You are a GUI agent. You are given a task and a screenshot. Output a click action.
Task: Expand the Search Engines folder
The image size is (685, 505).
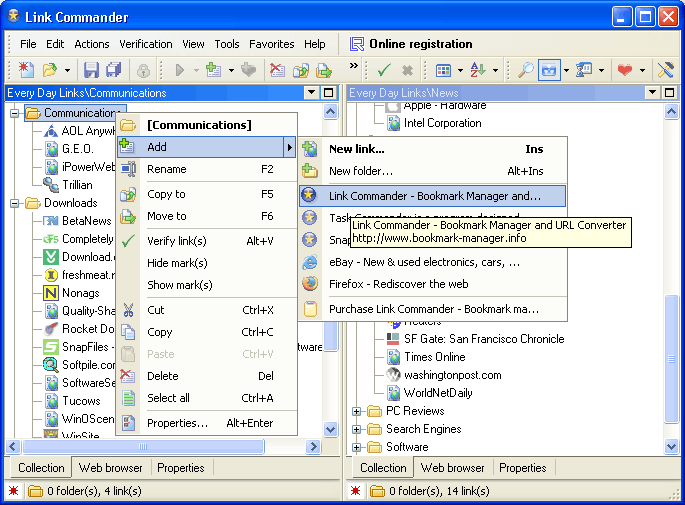click(x=357, y=429)
